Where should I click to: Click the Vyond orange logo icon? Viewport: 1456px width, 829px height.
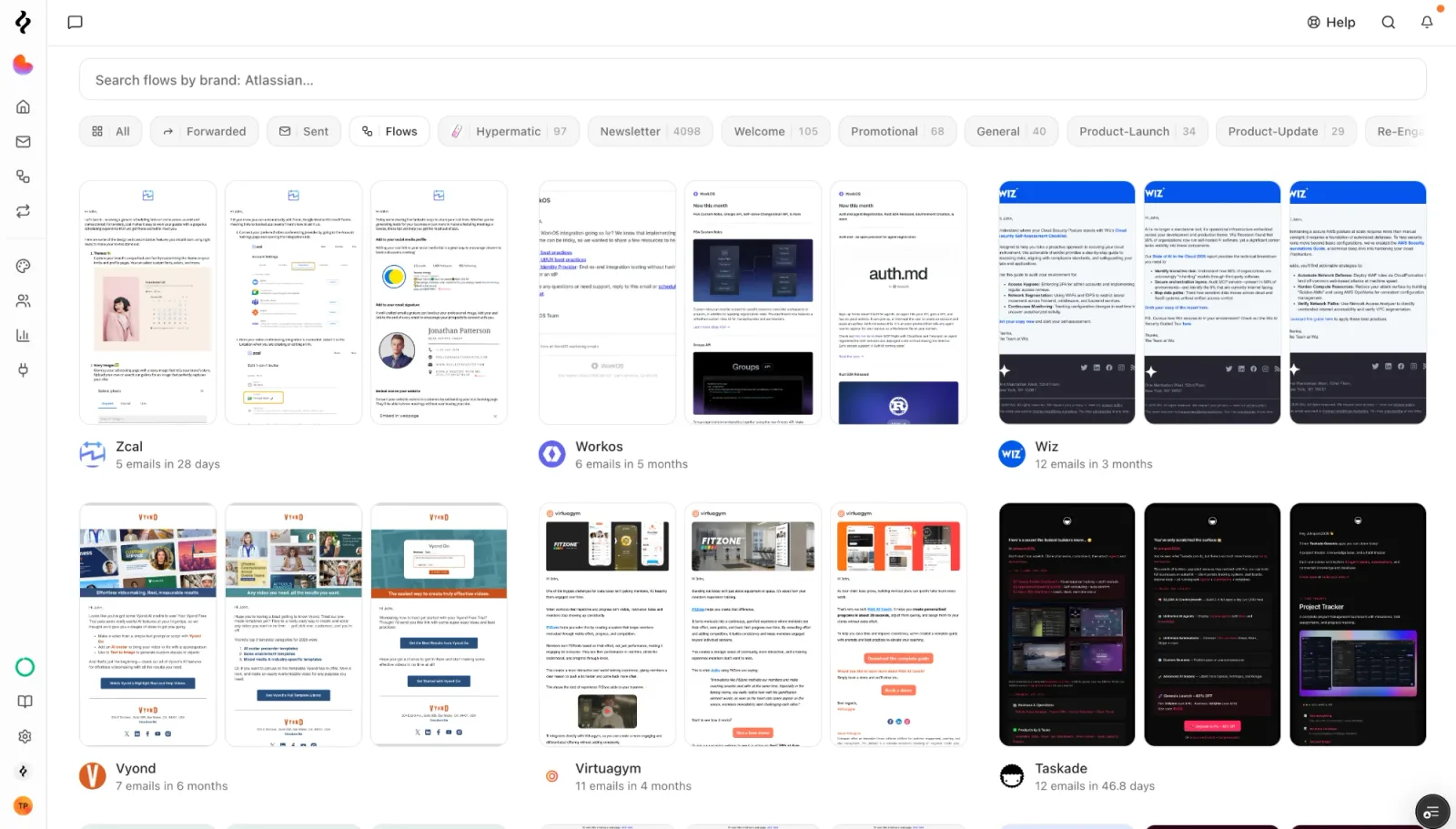[x=93, y=776]
